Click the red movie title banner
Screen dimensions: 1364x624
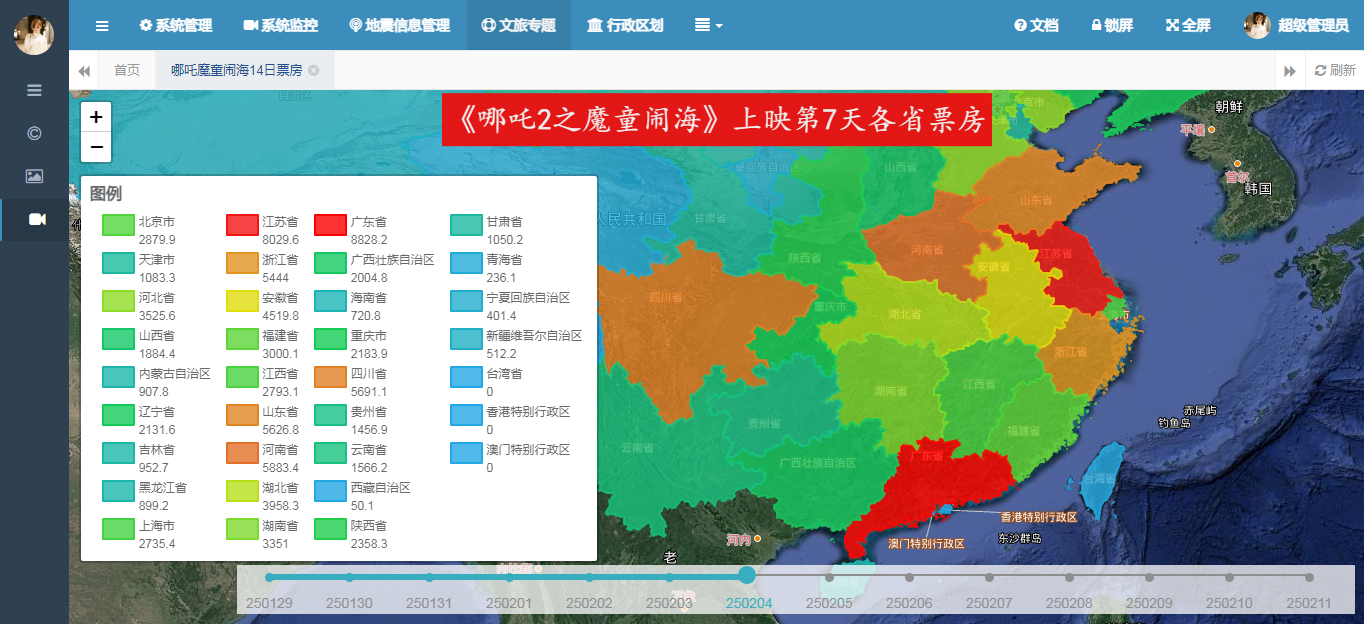click(x=716, y=120)
